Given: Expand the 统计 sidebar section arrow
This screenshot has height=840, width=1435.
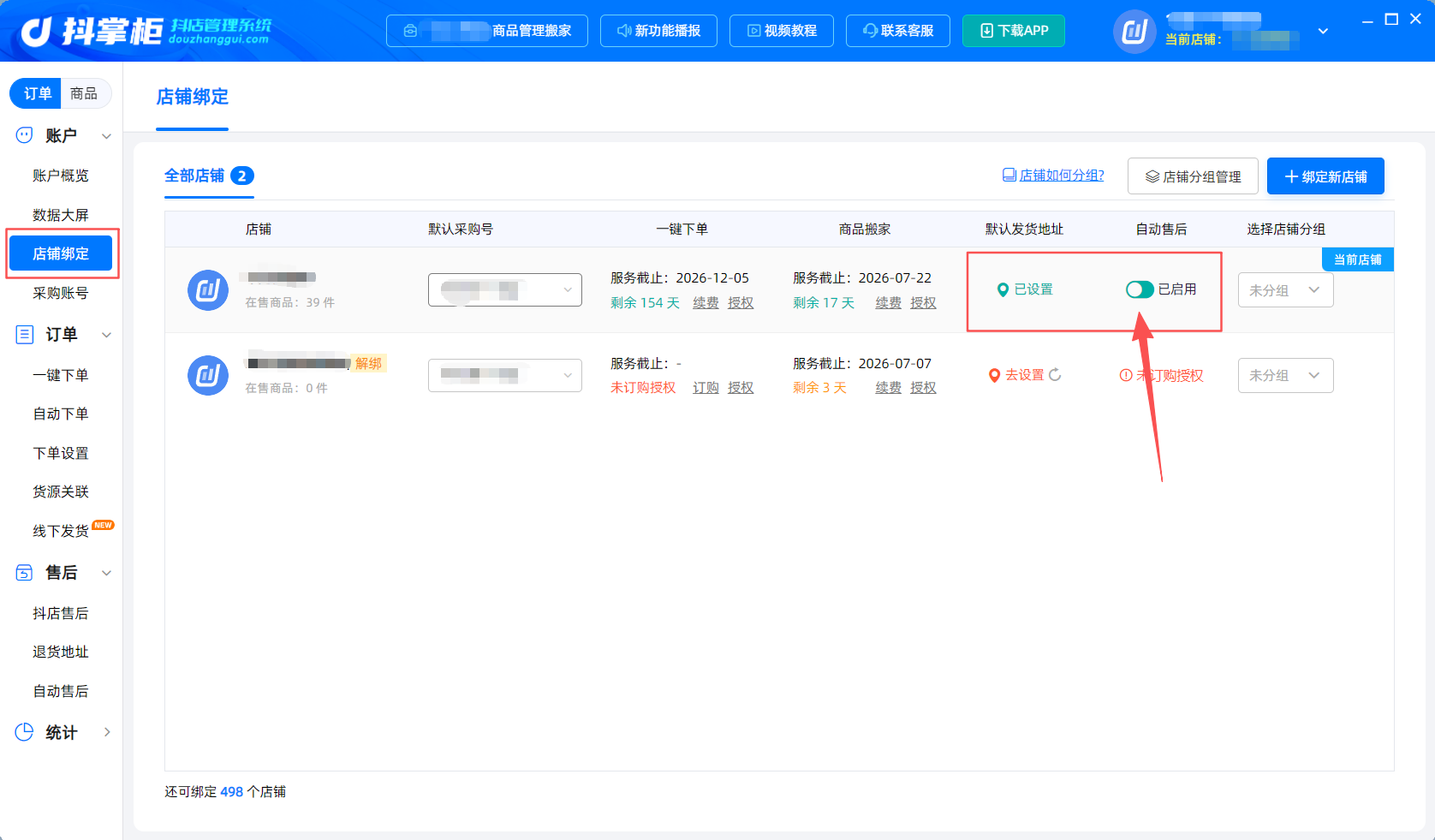Looking at the screenshot, I should click(x=107, y=732).
